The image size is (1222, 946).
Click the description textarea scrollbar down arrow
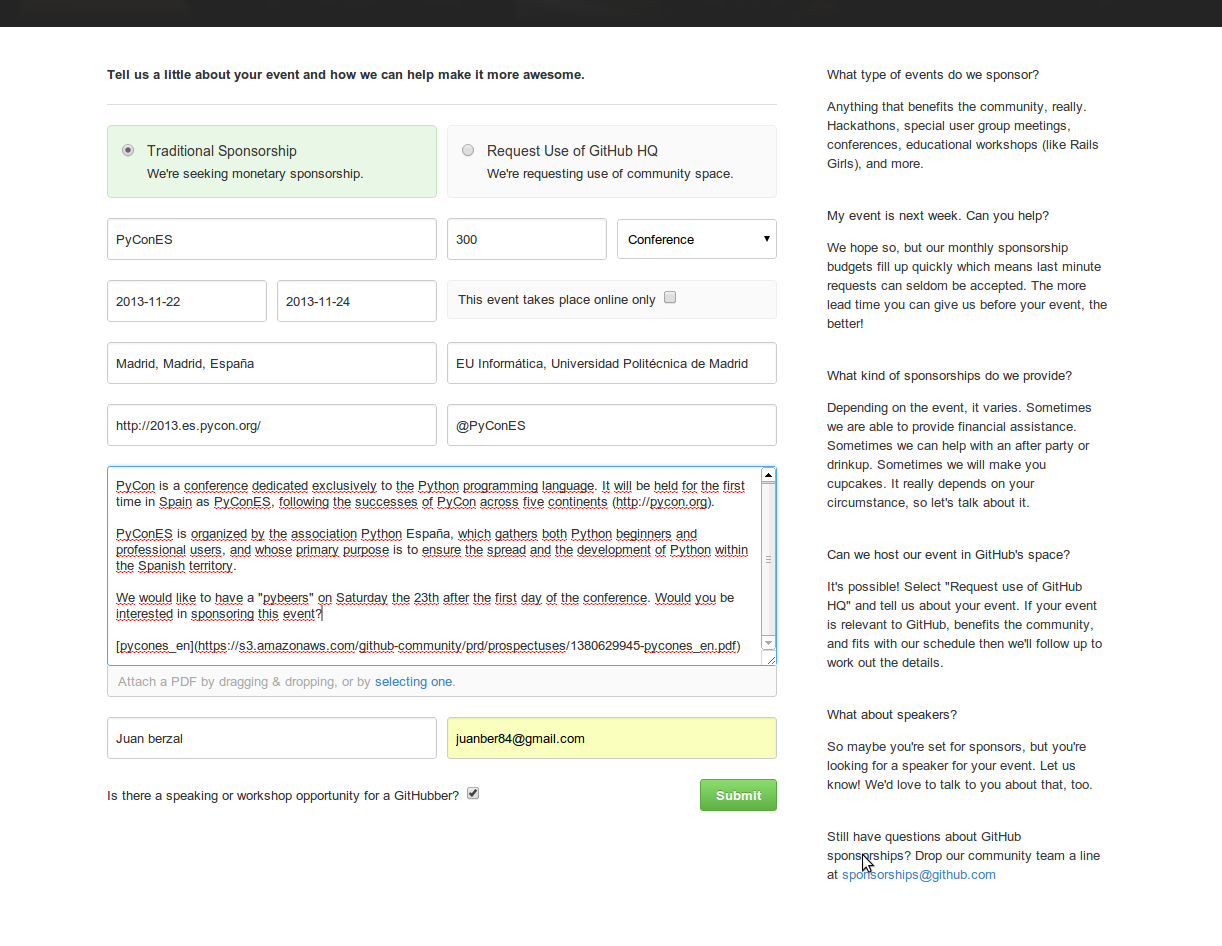point(768,643)
